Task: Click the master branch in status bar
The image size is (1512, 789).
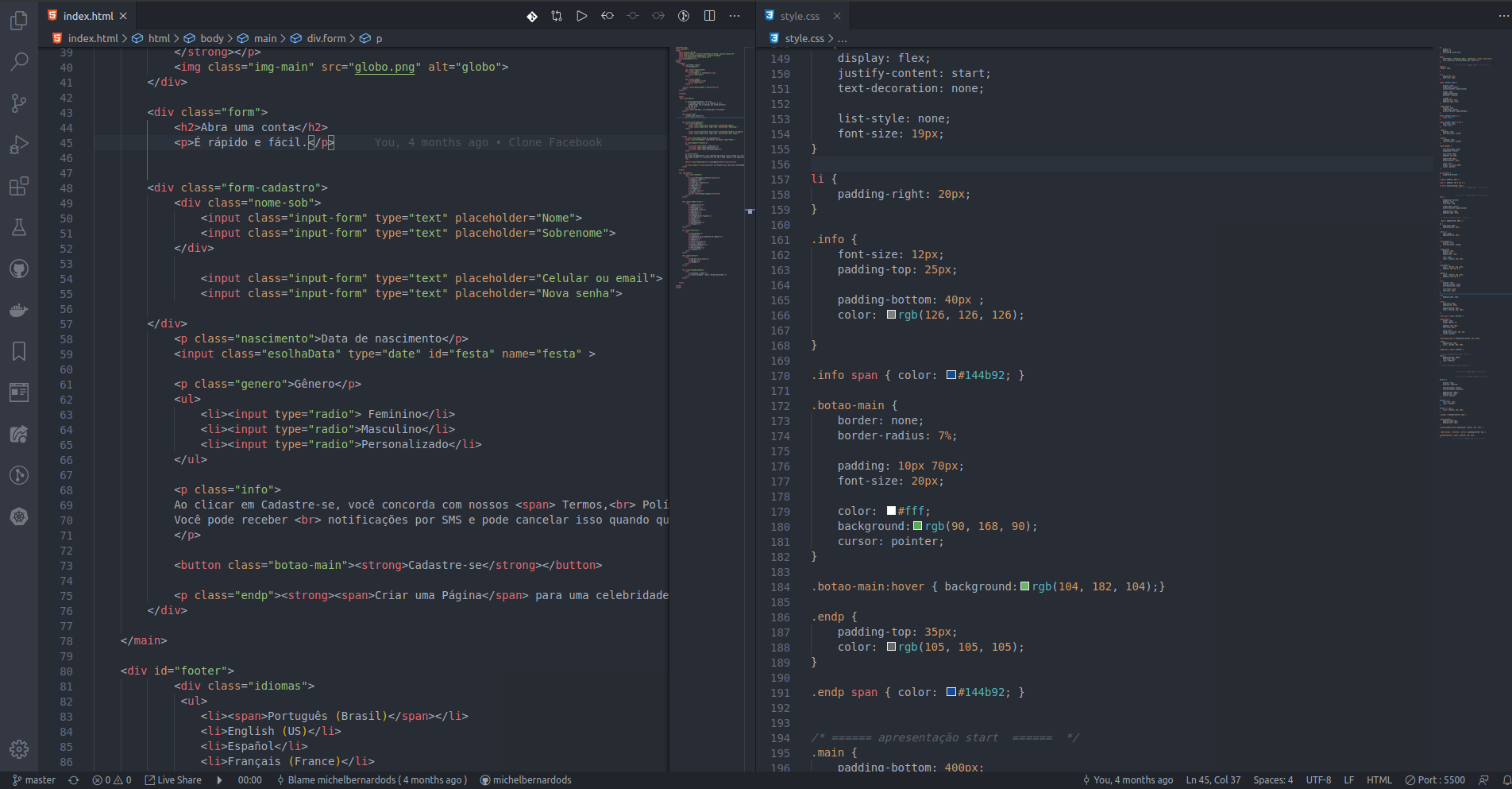Action: tap(34, 780)
